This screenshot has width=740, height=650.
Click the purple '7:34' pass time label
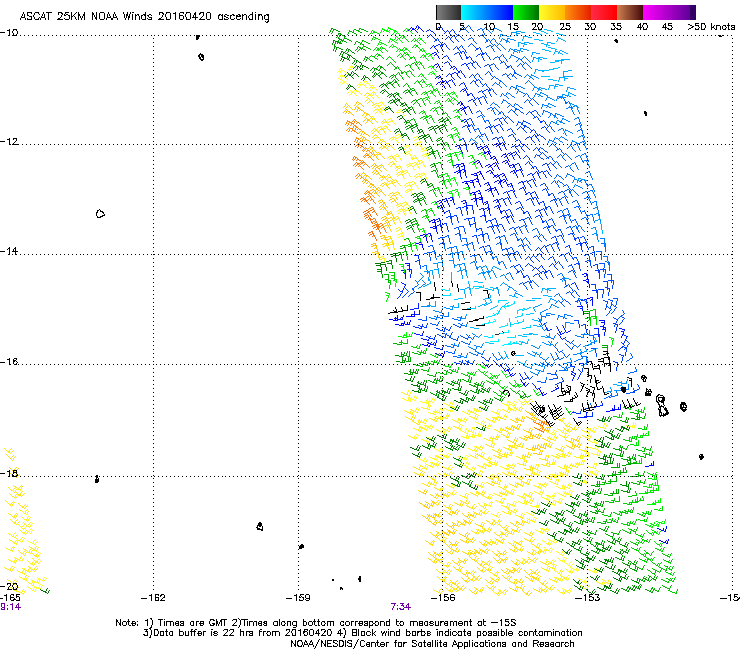(x=400, y=607)
